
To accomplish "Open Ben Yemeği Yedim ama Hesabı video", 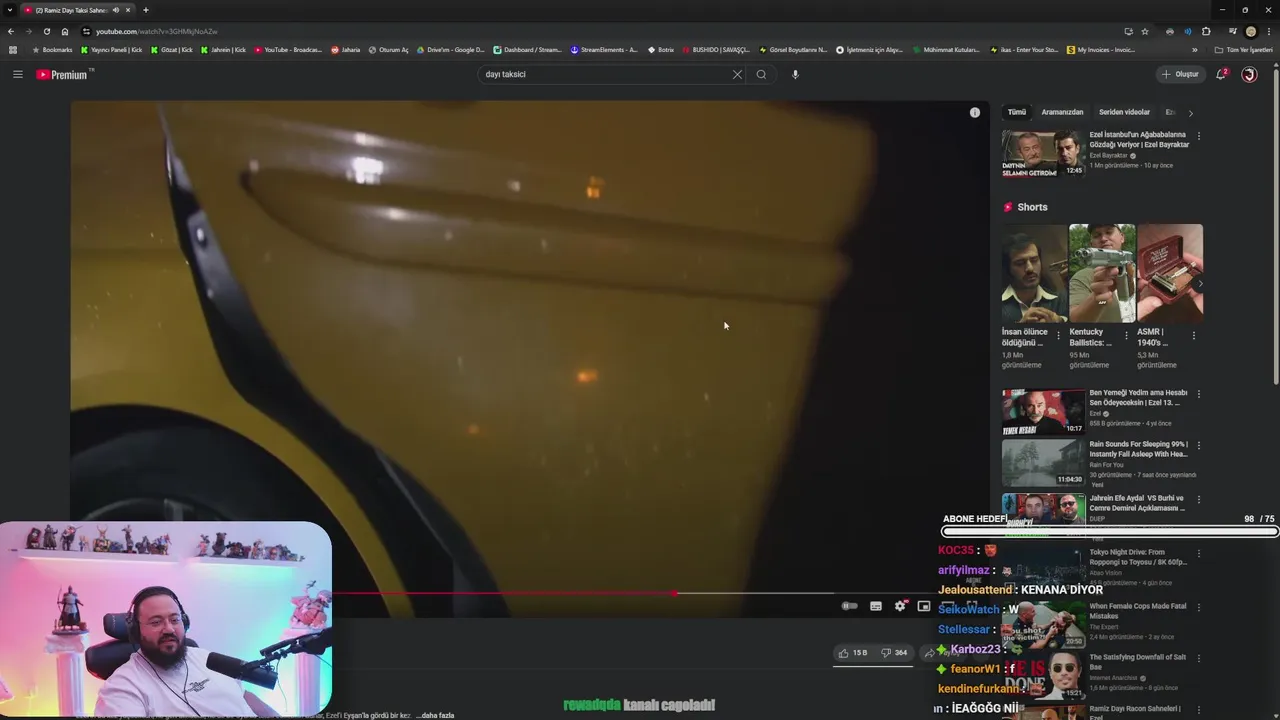I will [1043, 412].
